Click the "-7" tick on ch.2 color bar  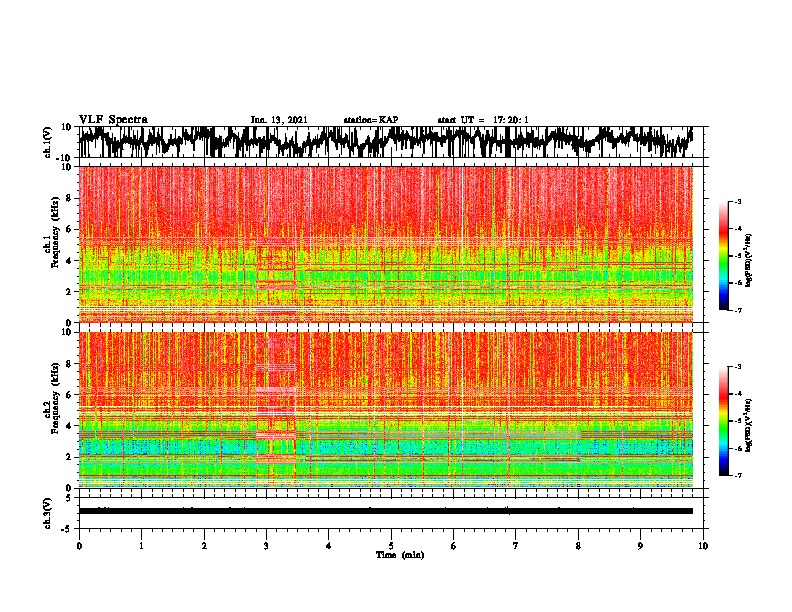coord(737,475)
